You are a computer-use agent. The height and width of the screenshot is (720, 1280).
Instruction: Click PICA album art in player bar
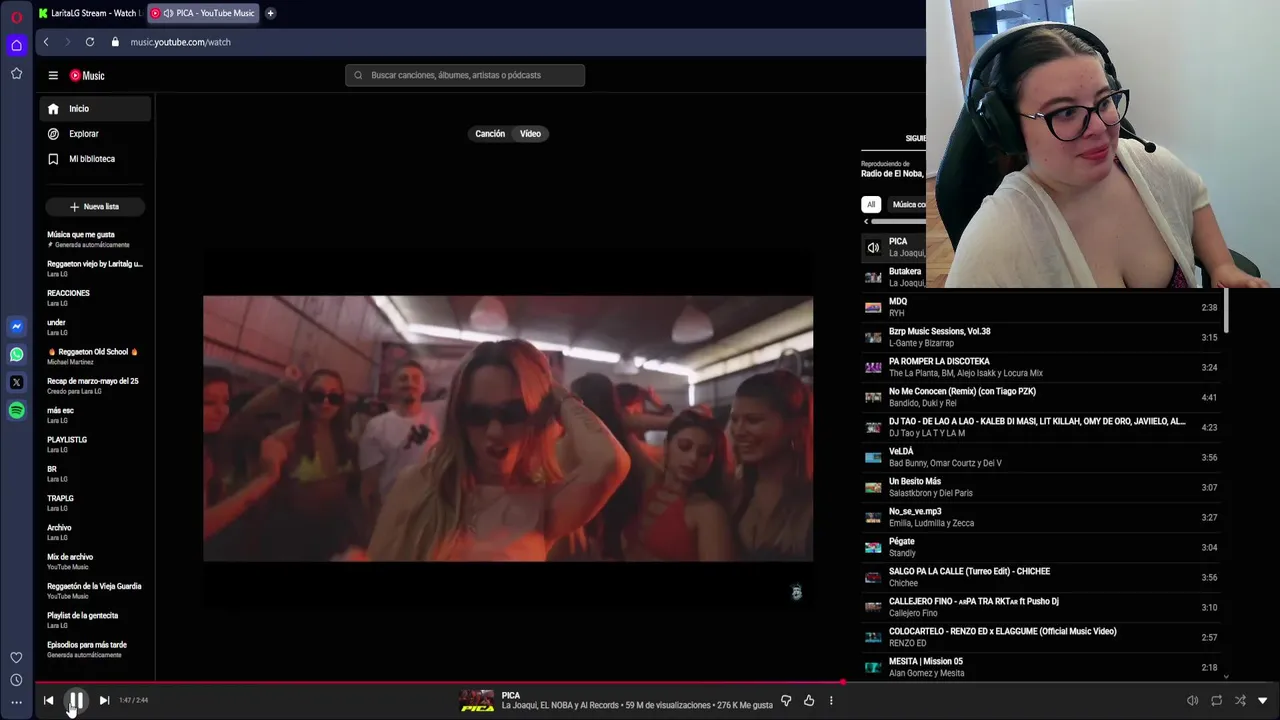click(476, 700)
